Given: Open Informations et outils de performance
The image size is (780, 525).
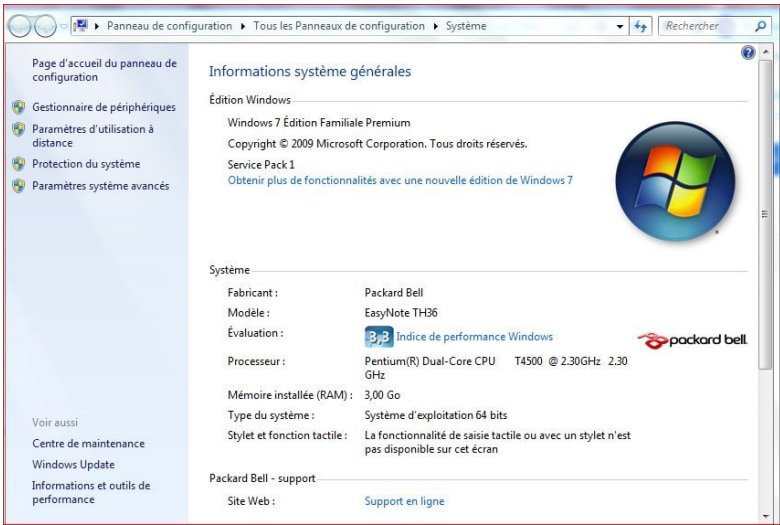Looking at the screenshot, I should coord(91,492).
